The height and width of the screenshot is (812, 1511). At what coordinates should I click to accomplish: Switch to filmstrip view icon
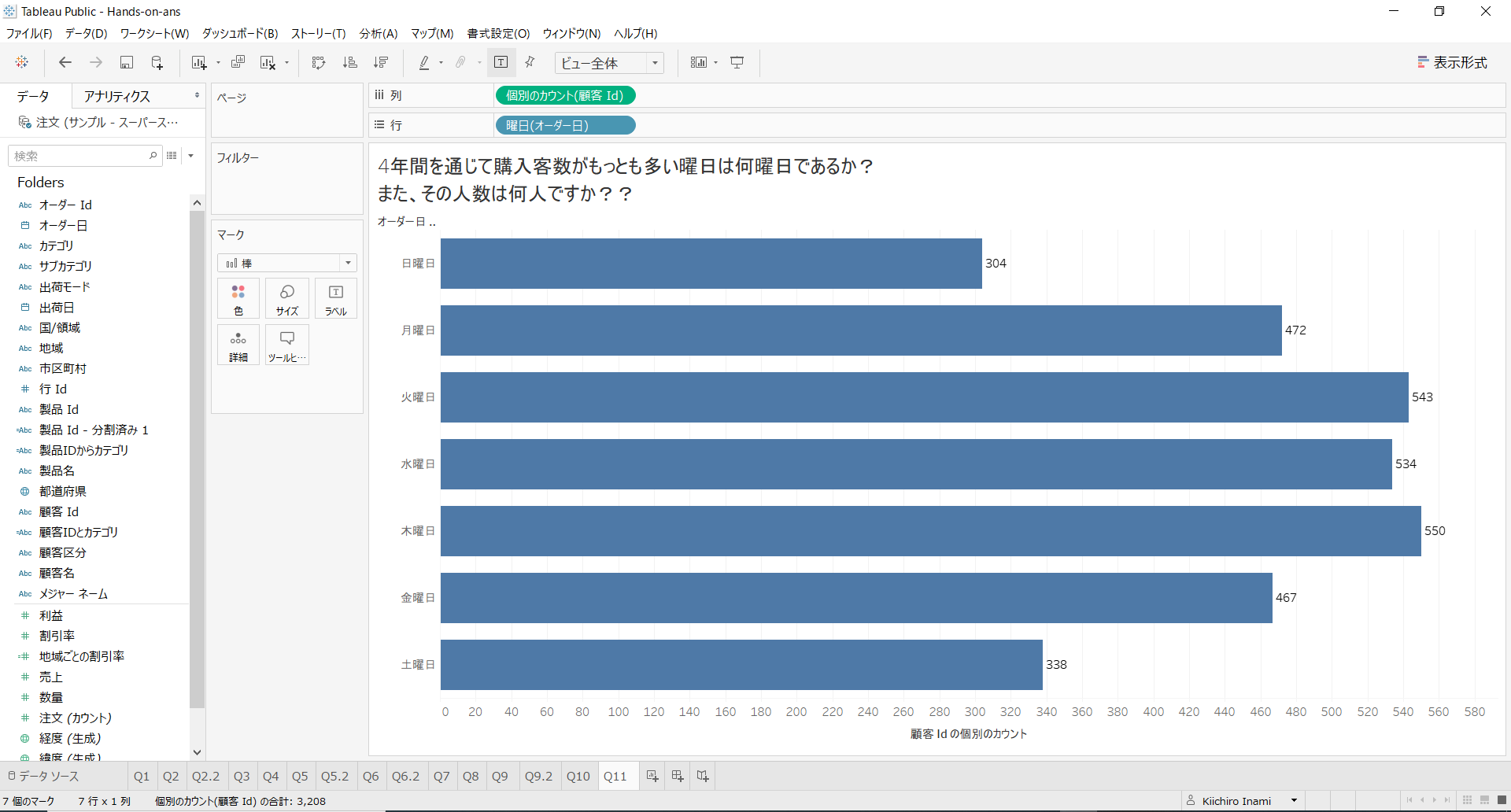point(1484,800)
